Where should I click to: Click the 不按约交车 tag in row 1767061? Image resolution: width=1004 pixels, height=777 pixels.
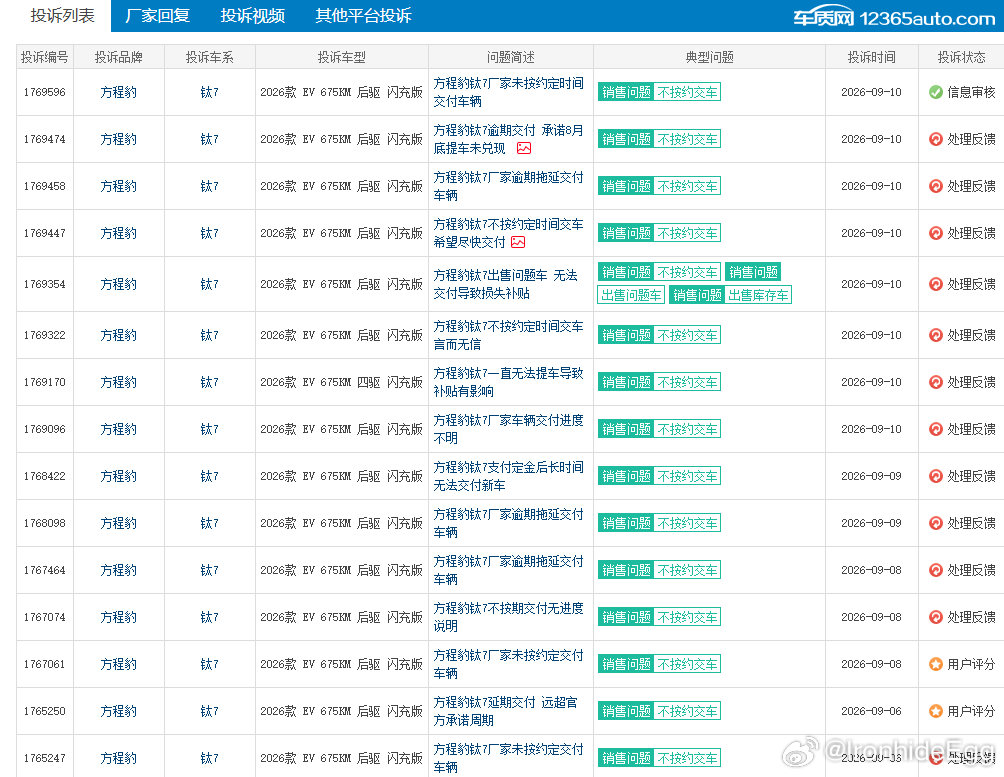pyautogui.click(x=687, y=664)
